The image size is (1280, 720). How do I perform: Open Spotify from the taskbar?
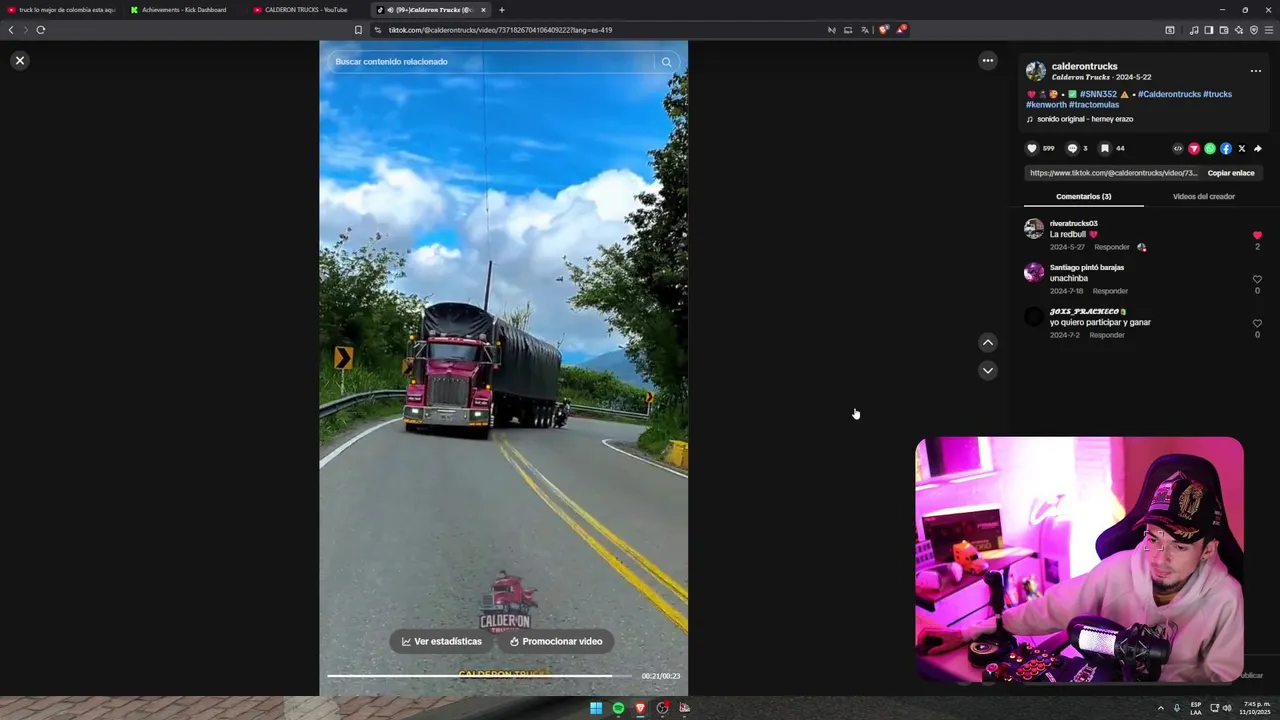click(x=618, y=708)
